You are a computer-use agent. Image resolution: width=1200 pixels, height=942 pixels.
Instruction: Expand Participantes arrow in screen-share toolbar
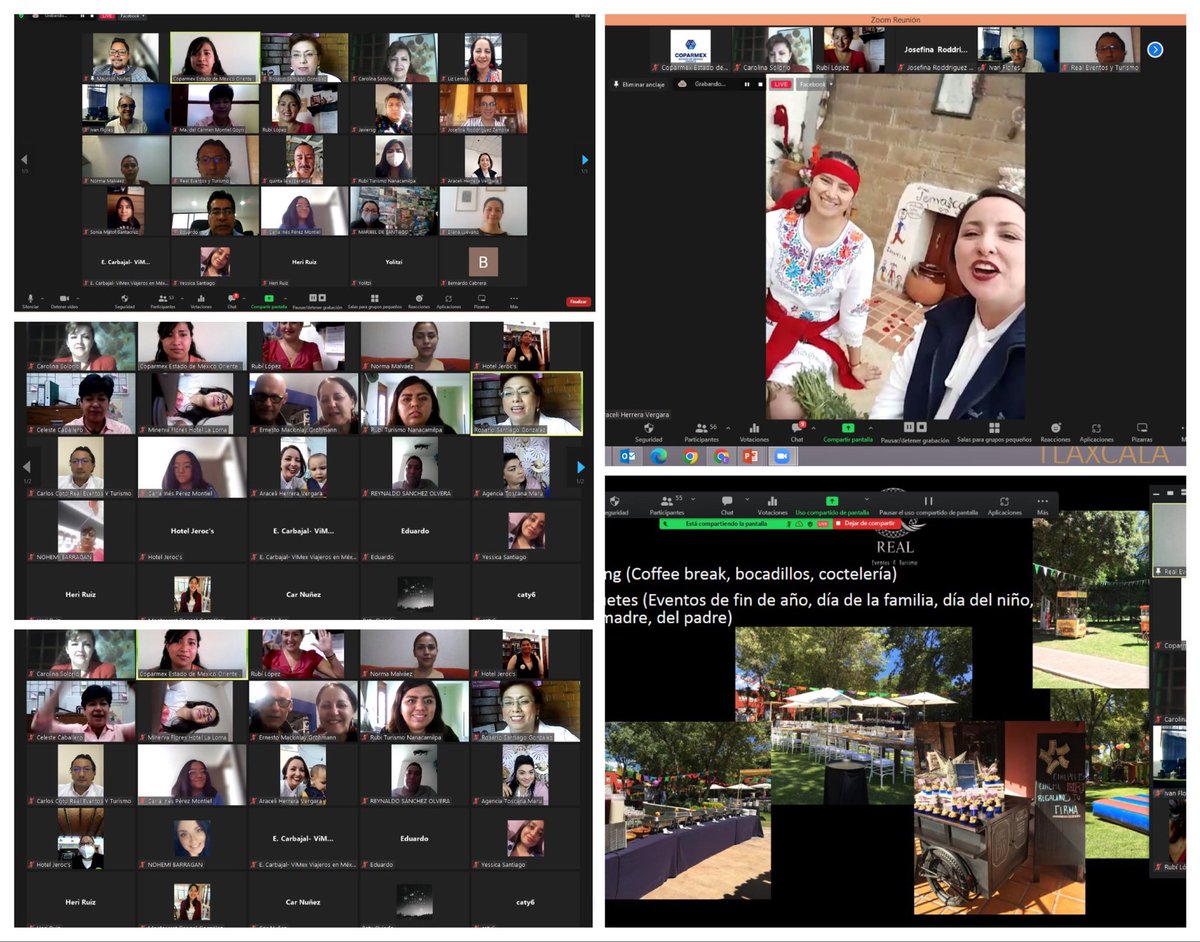pos(693,499)
